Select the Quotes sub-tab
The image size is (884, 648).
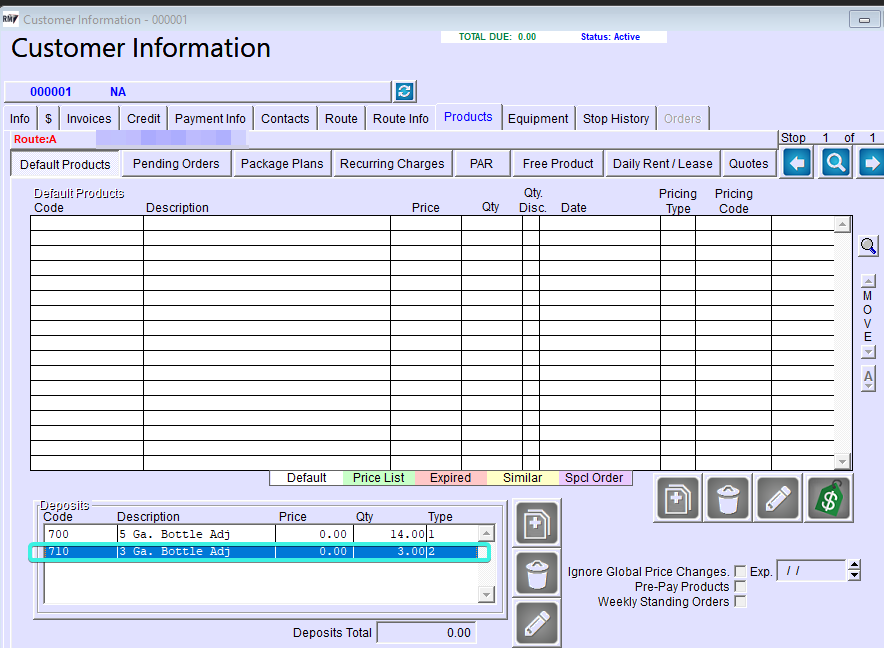(748, 164)
